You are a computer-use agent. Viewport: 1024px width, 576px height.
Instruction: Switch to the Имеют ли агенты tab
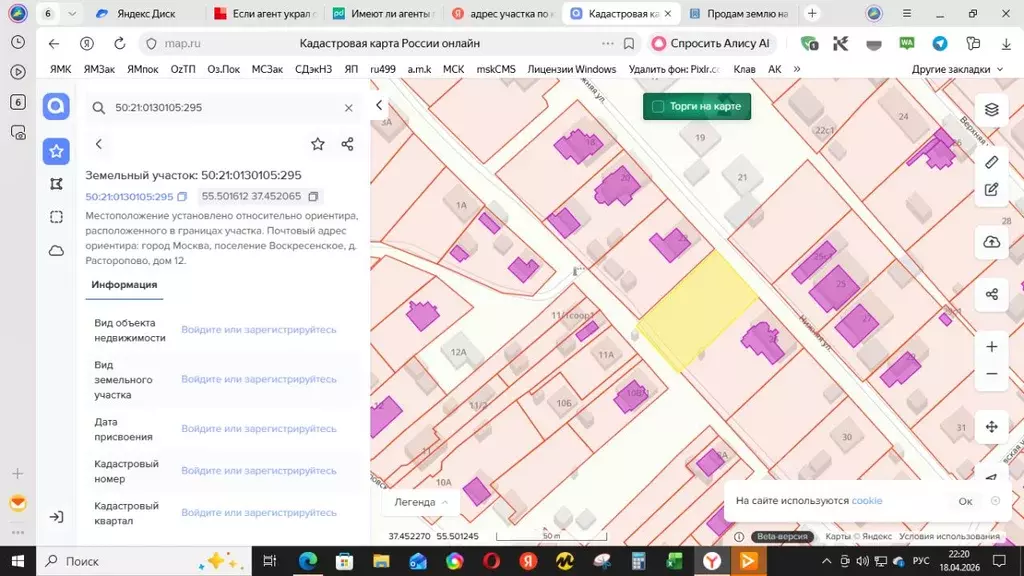coord(384,13)
